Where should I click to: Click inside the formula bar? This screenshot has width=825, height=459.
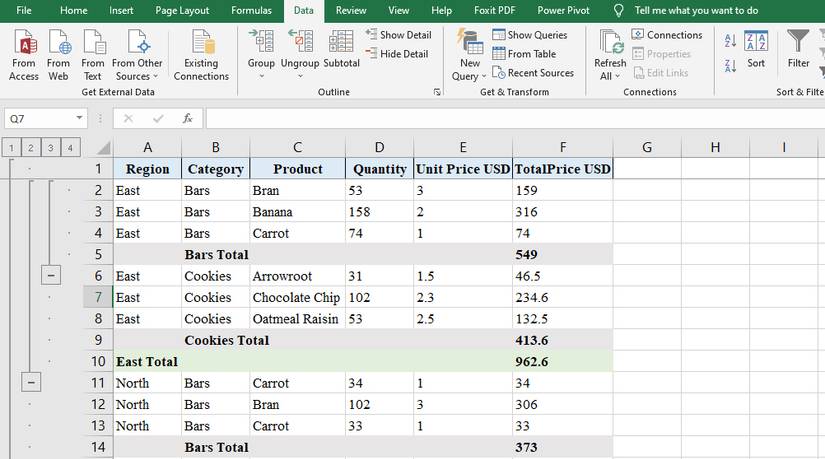click(500, 118)
